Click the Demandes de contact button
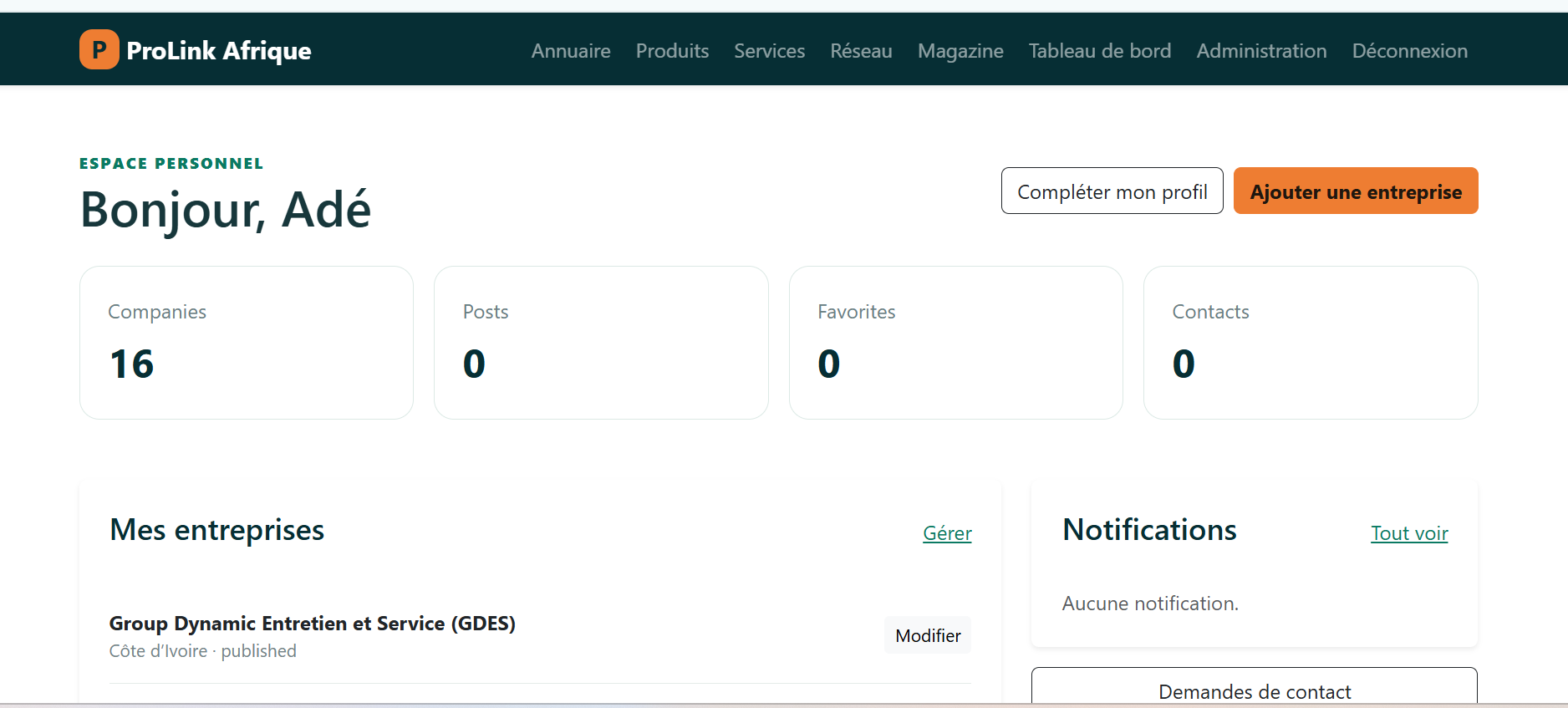The height and width of the screenshot is (708, 1568). pyautogui.click(x=1254, y=687)
